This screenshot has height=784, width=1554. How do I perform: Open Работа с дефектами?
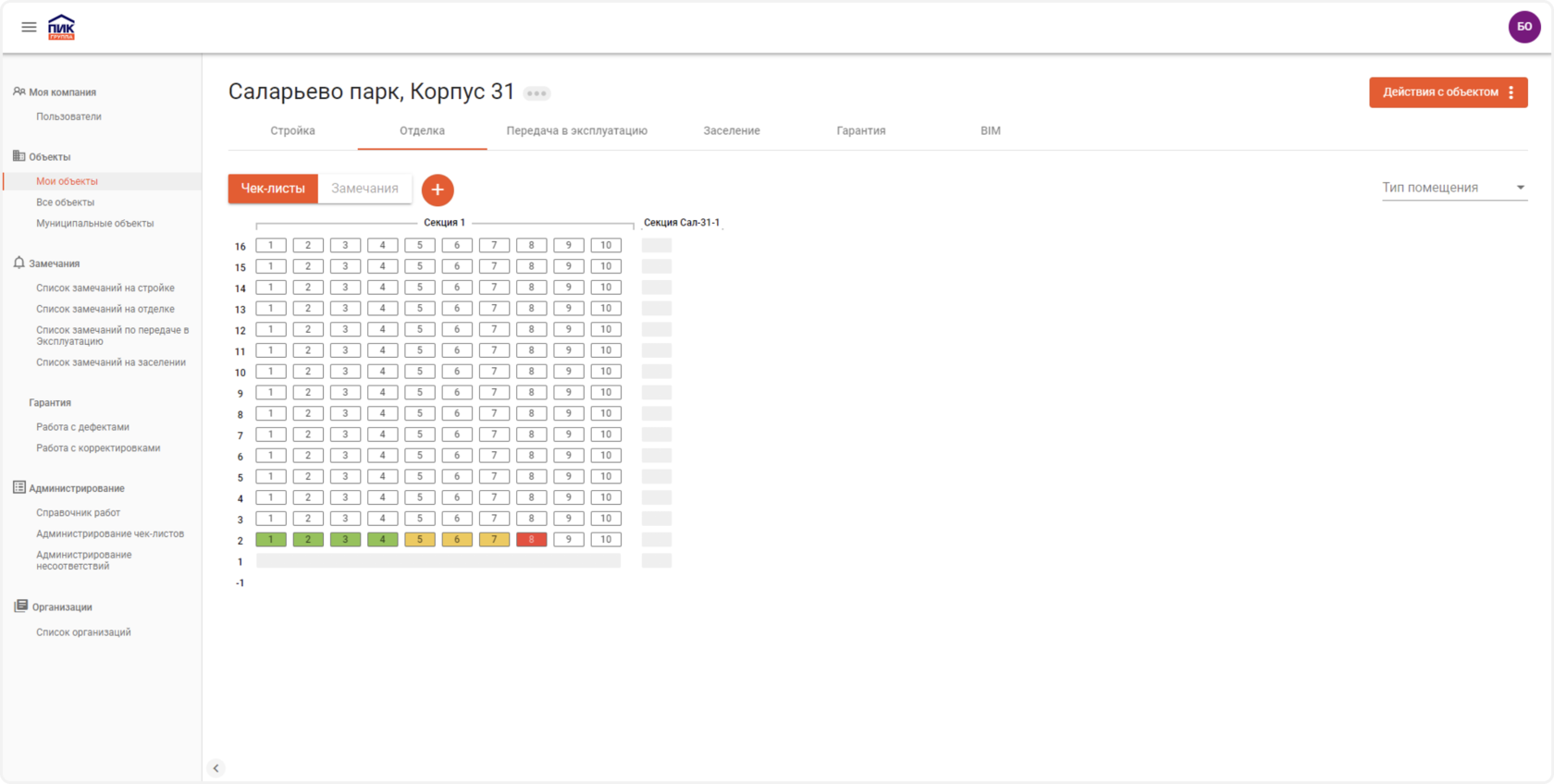(x=82, y=427)
